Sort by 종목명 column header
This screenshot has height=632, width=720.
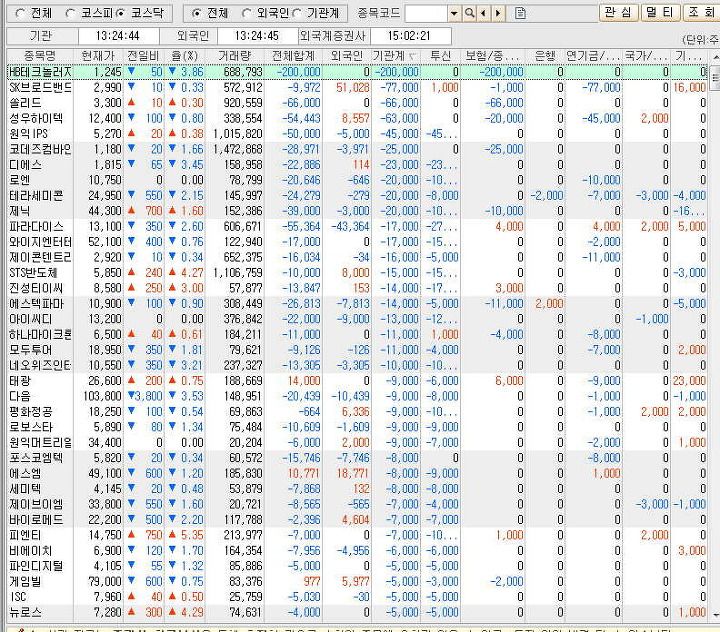pos(40,56)
